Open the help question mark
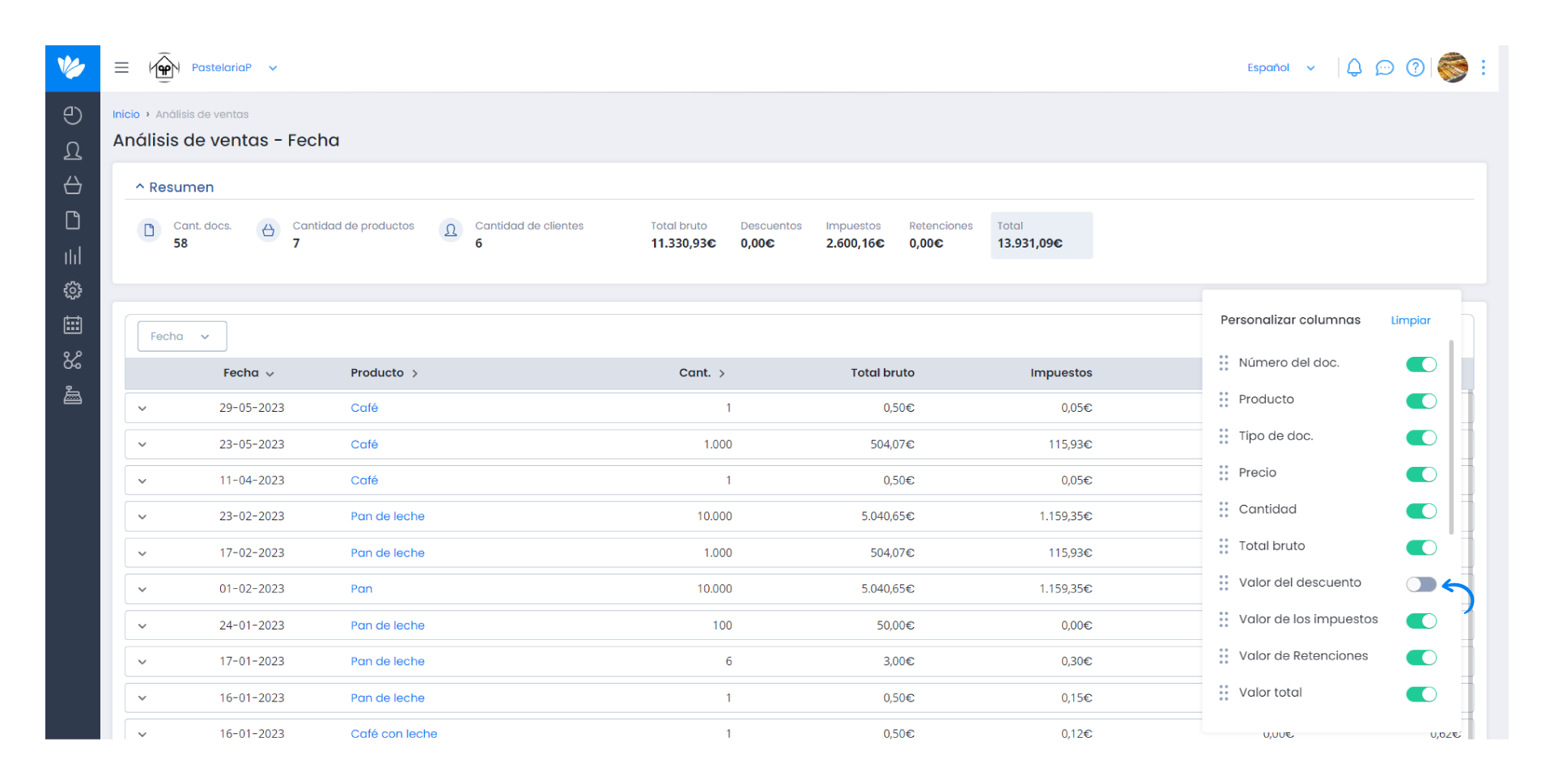This screenshot has height=784, width=1554. point(1416,68)
